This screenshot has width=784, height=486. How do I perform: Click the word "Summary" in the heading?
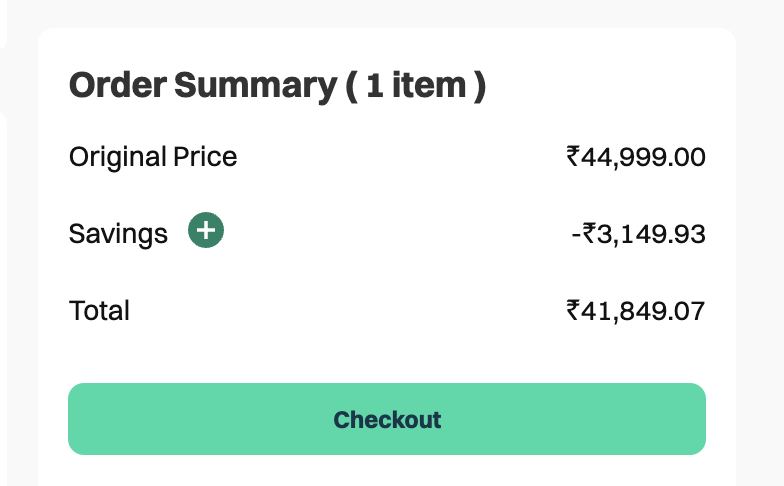[x=256, y=86]
